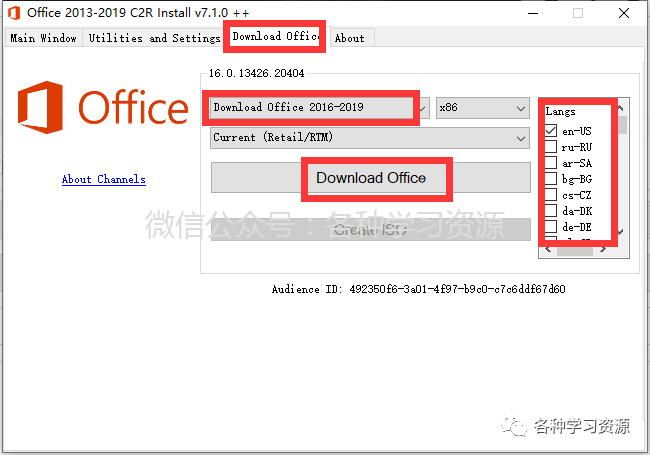The height and width of the screenshot is (455, 650).
Task: Click the large Office logo image
Action: tap(103, 107)
